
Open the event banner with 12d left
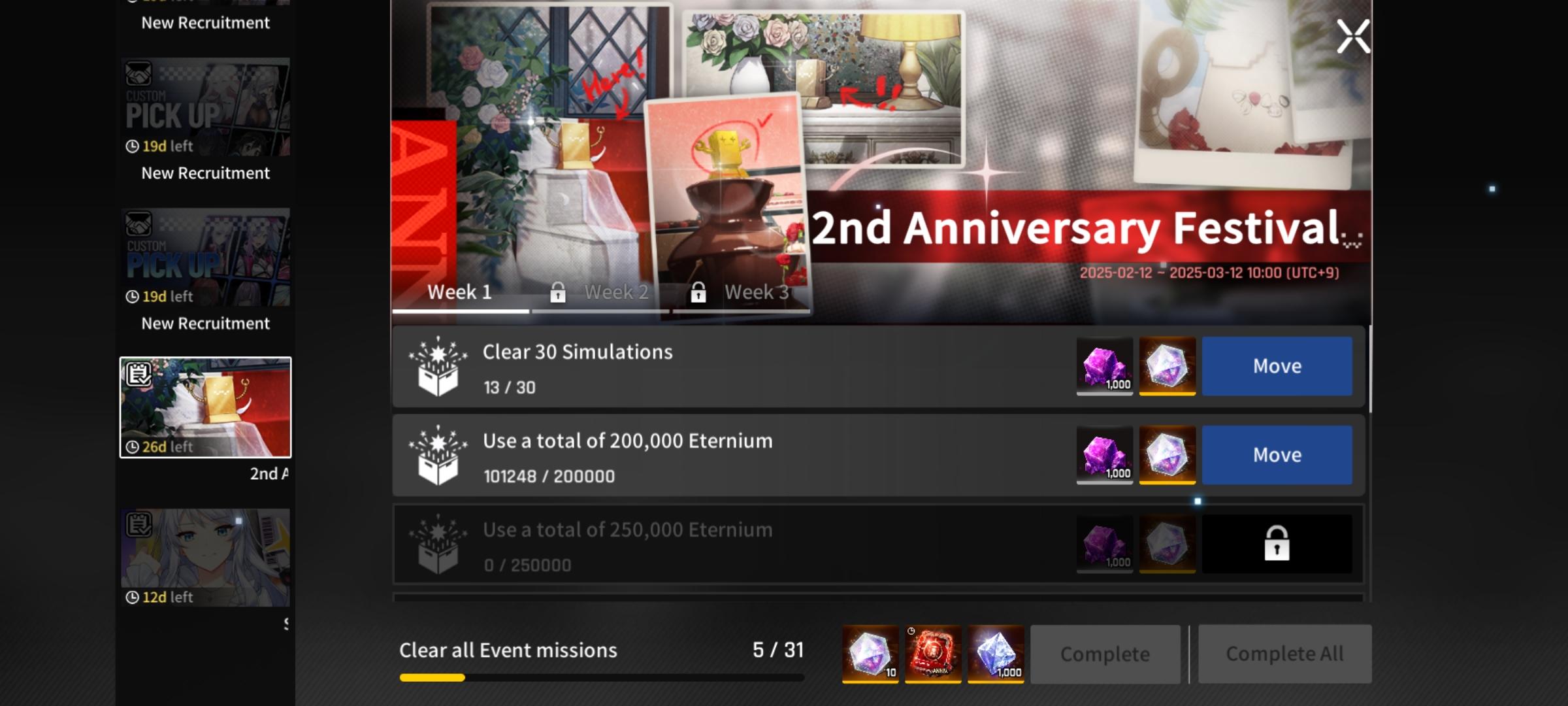205,558
